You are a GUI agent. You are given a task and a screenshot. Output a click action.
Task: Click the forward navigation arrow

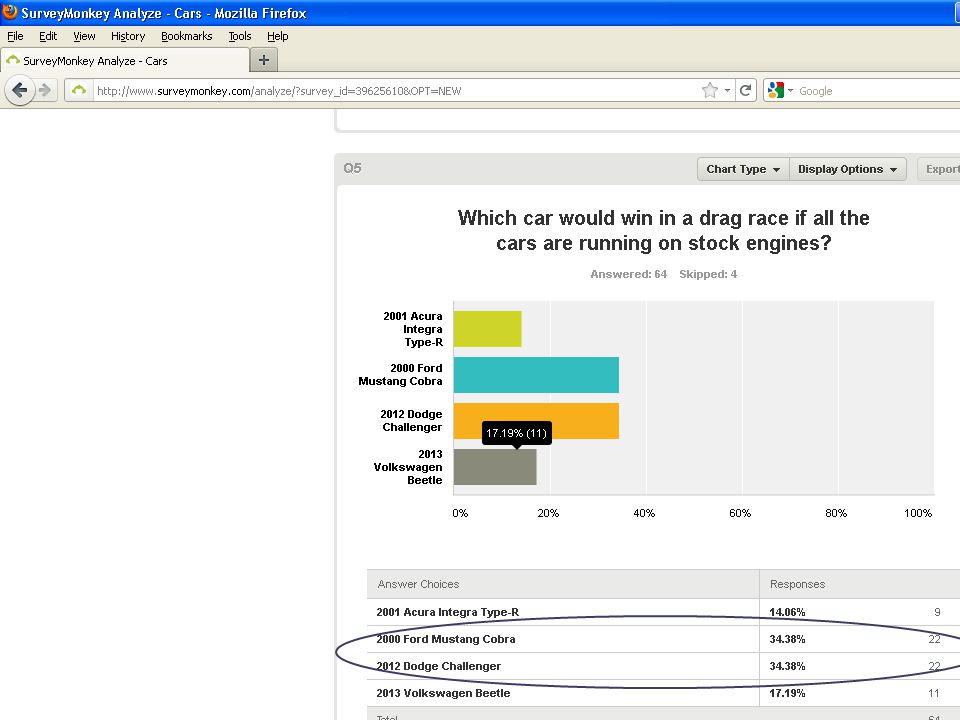pyautogui.click(x=45, y=91)
